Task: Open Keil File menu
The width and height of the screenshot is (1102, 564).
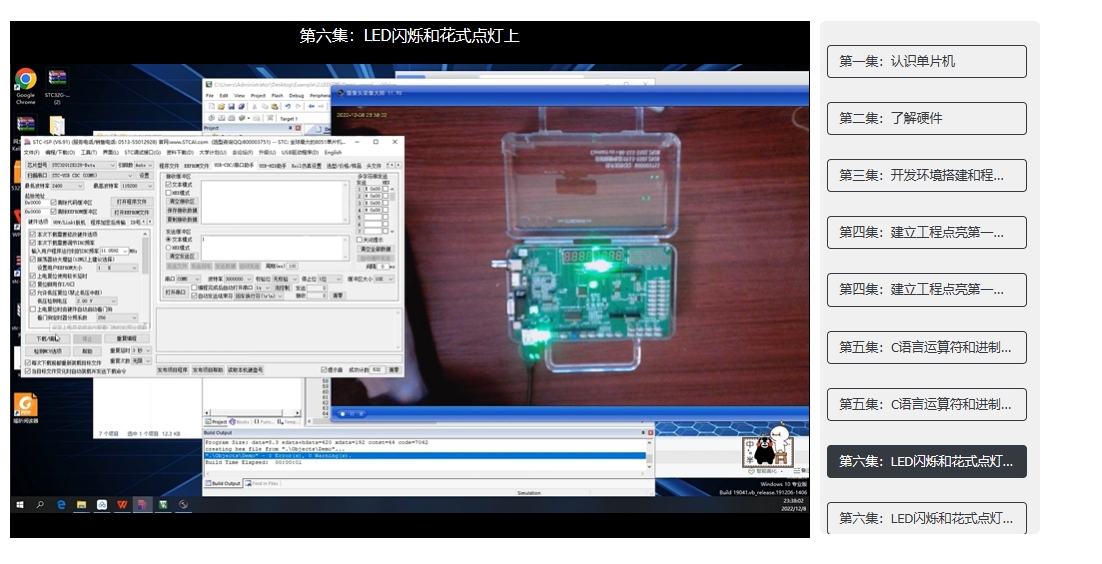Action: pos(209,96)
